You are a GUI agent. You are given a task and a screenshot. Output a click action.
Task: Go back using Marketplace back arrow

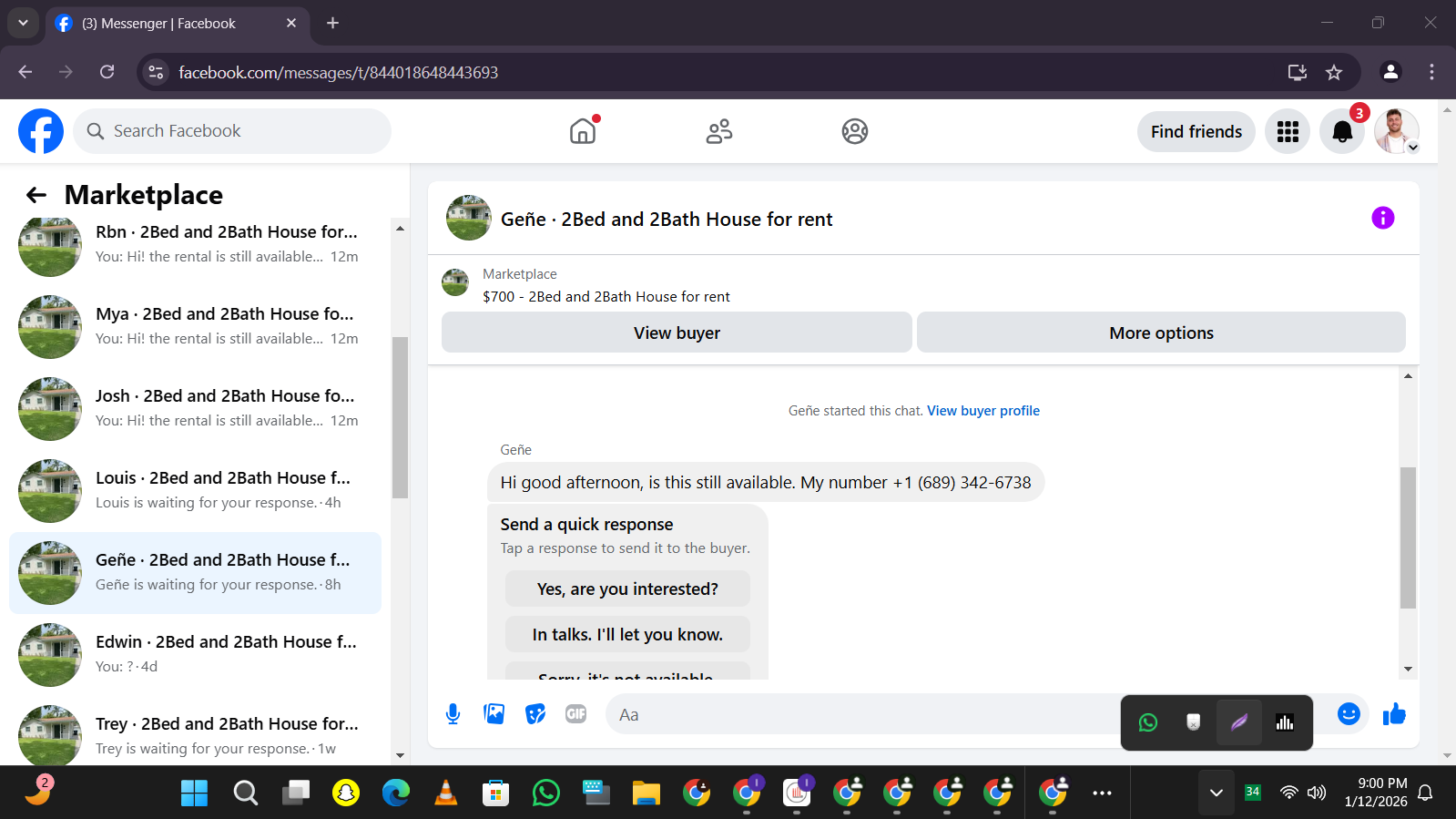36,195
